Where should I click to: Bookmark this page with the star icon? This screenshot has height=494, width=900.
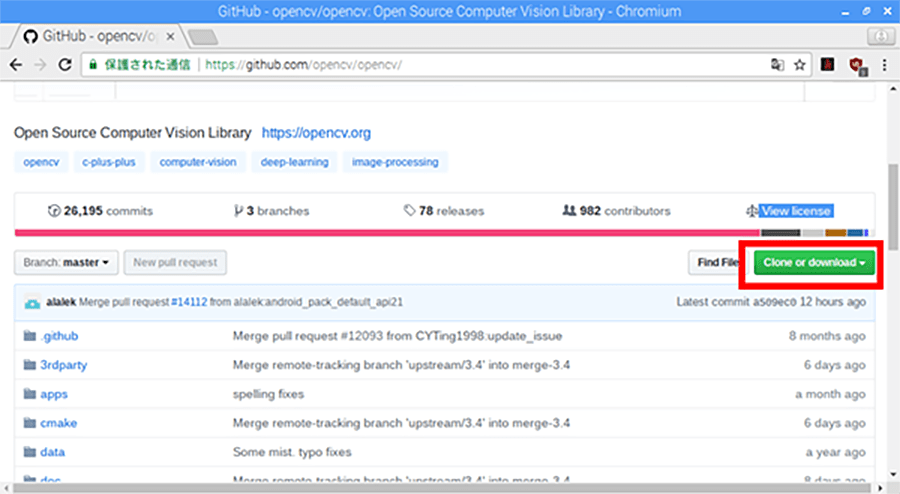point(800,65)
